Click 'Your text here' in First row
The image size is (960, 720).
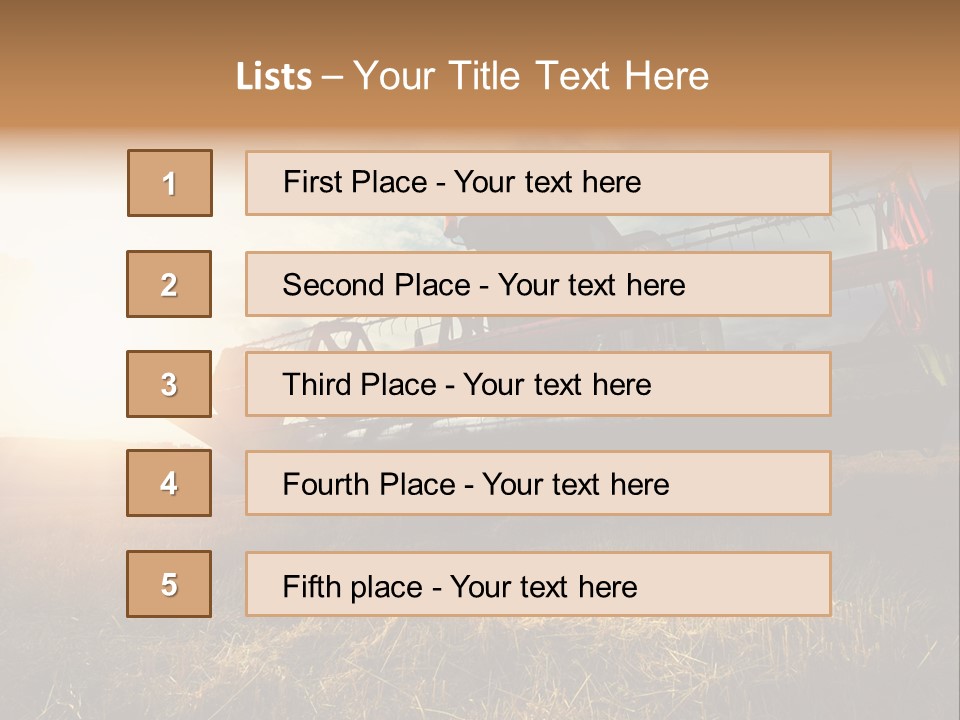point(547,182)
